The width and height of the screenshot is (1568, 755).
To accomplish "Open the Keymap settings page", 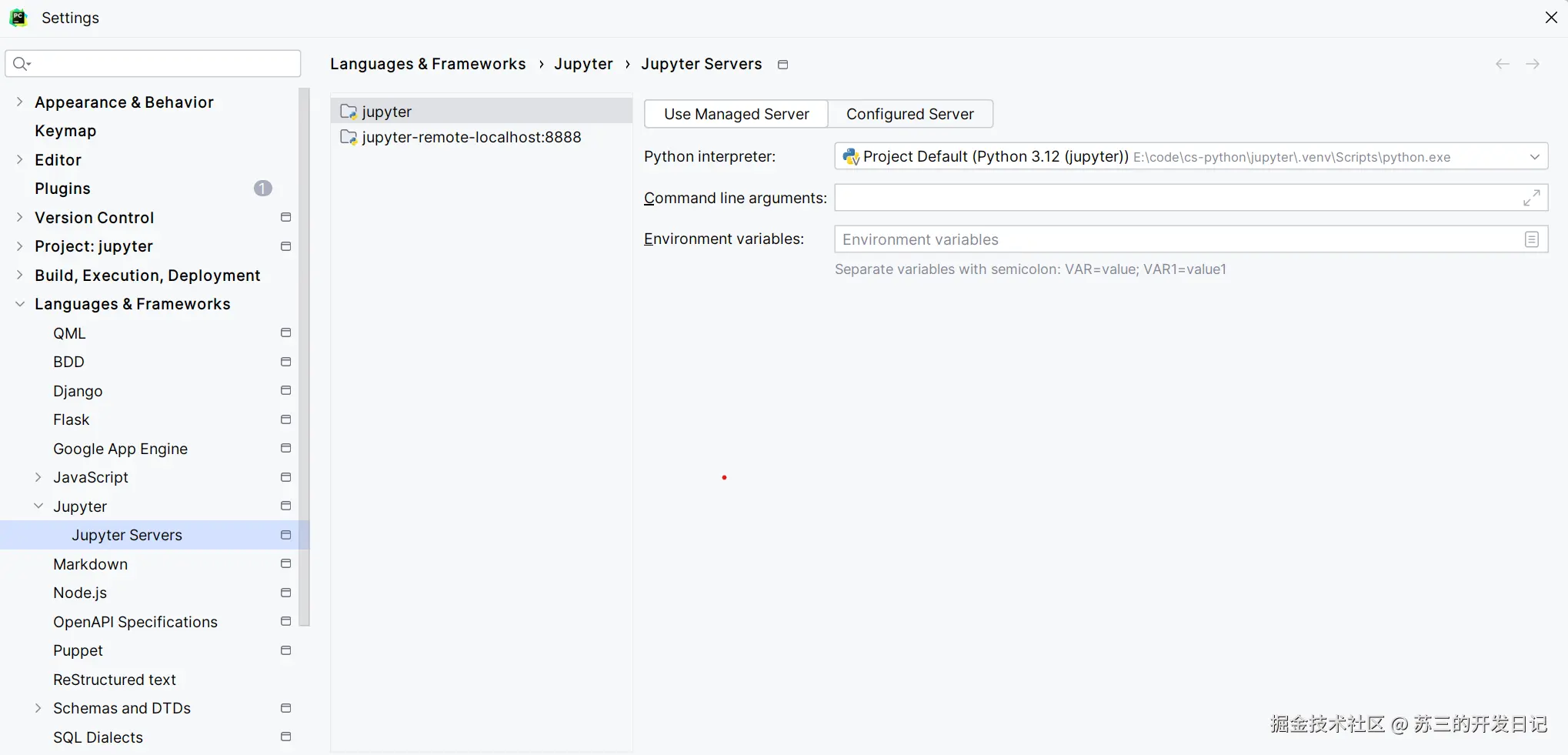I will click(x=65, y=131).
